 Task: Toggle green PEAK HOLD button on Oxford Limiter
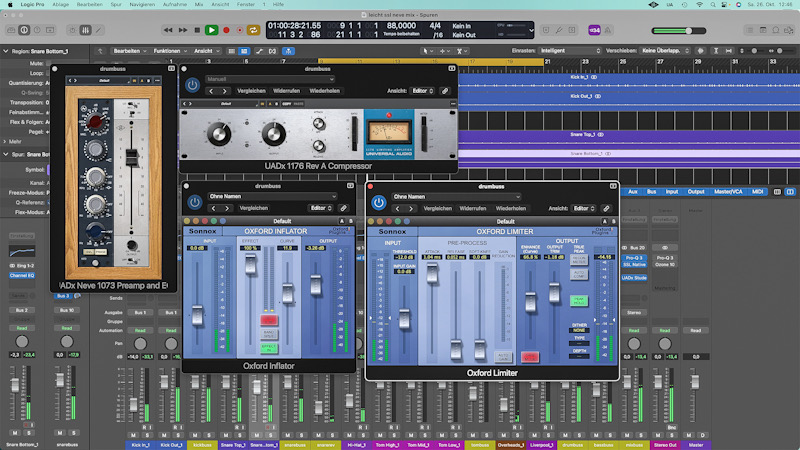click(579, 301)
